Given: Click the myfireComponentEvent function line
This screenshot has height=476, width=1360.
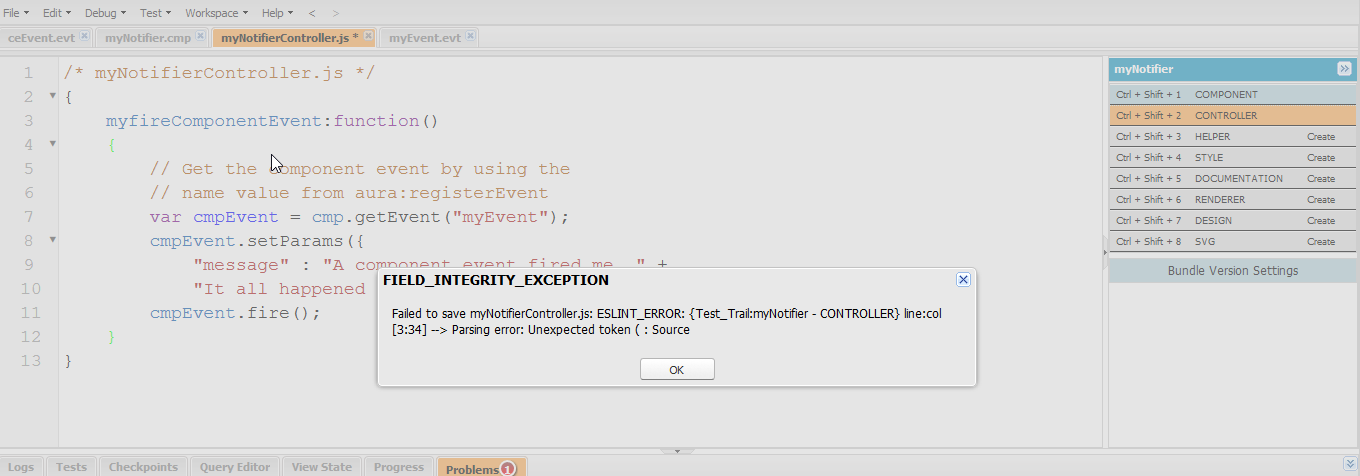Looking at the screenshot, I should click(272, 121).
